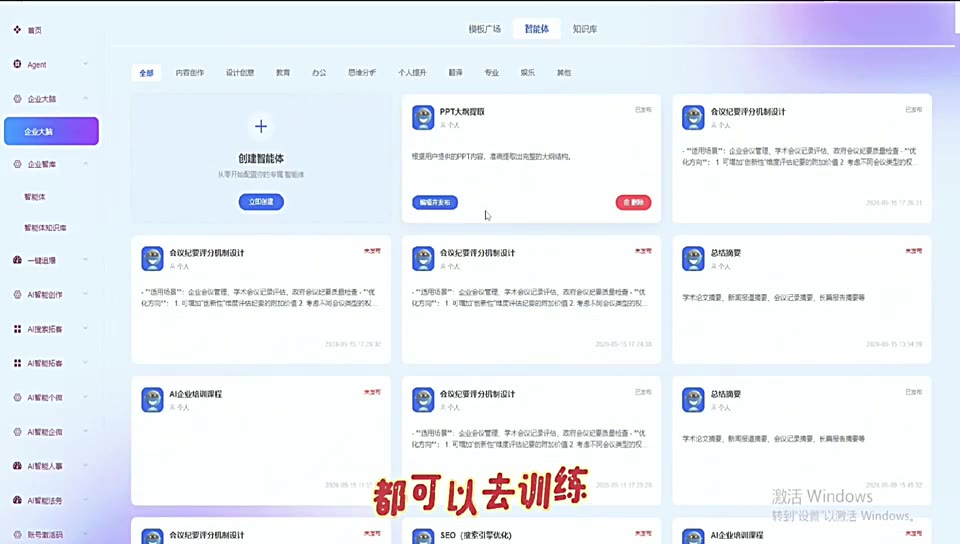Click the 企业大脑 parent menu icon
This screenshot has height=544, width=960.
point(17,99)
